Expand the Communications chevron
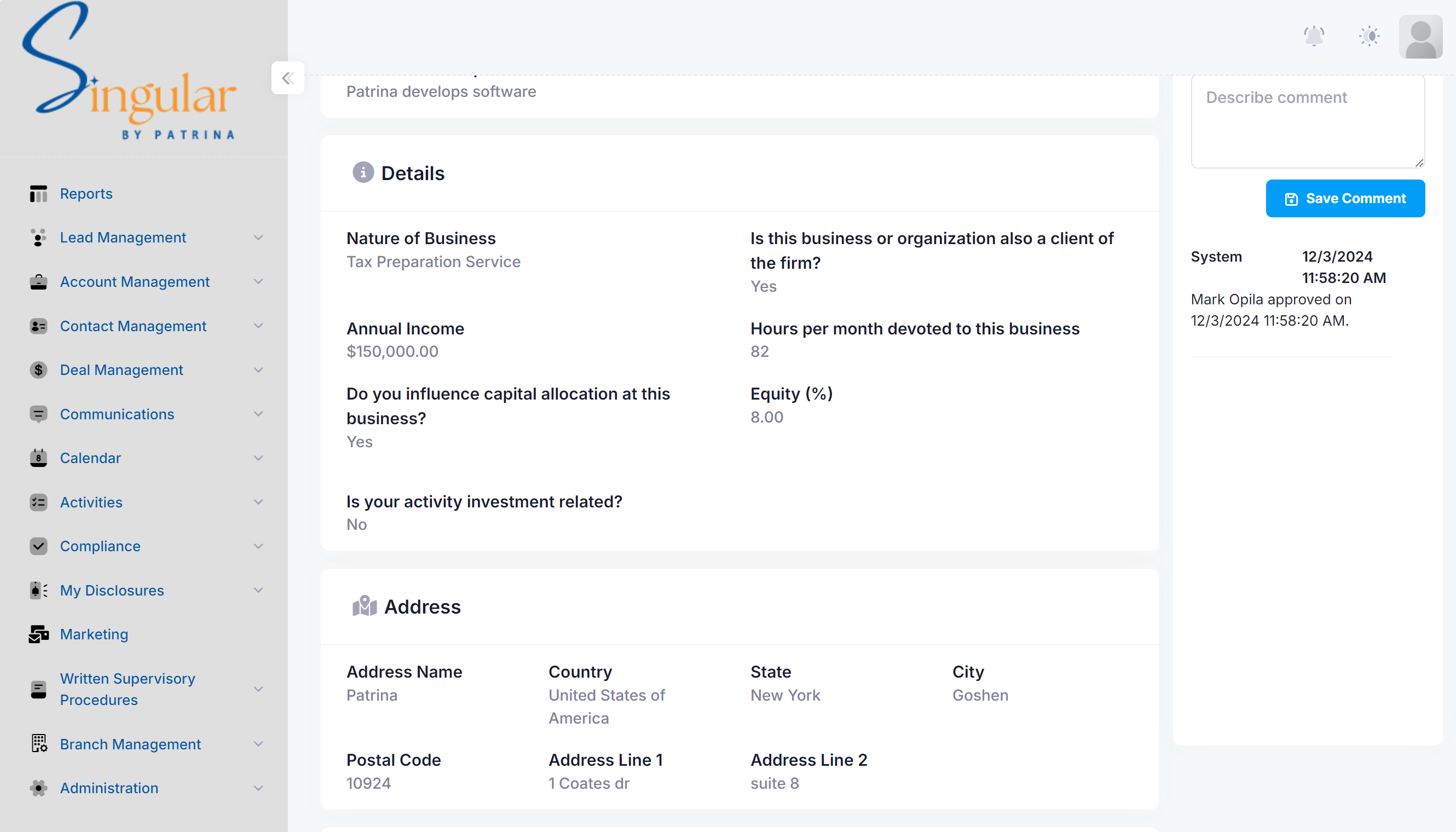 click(258, 414)
